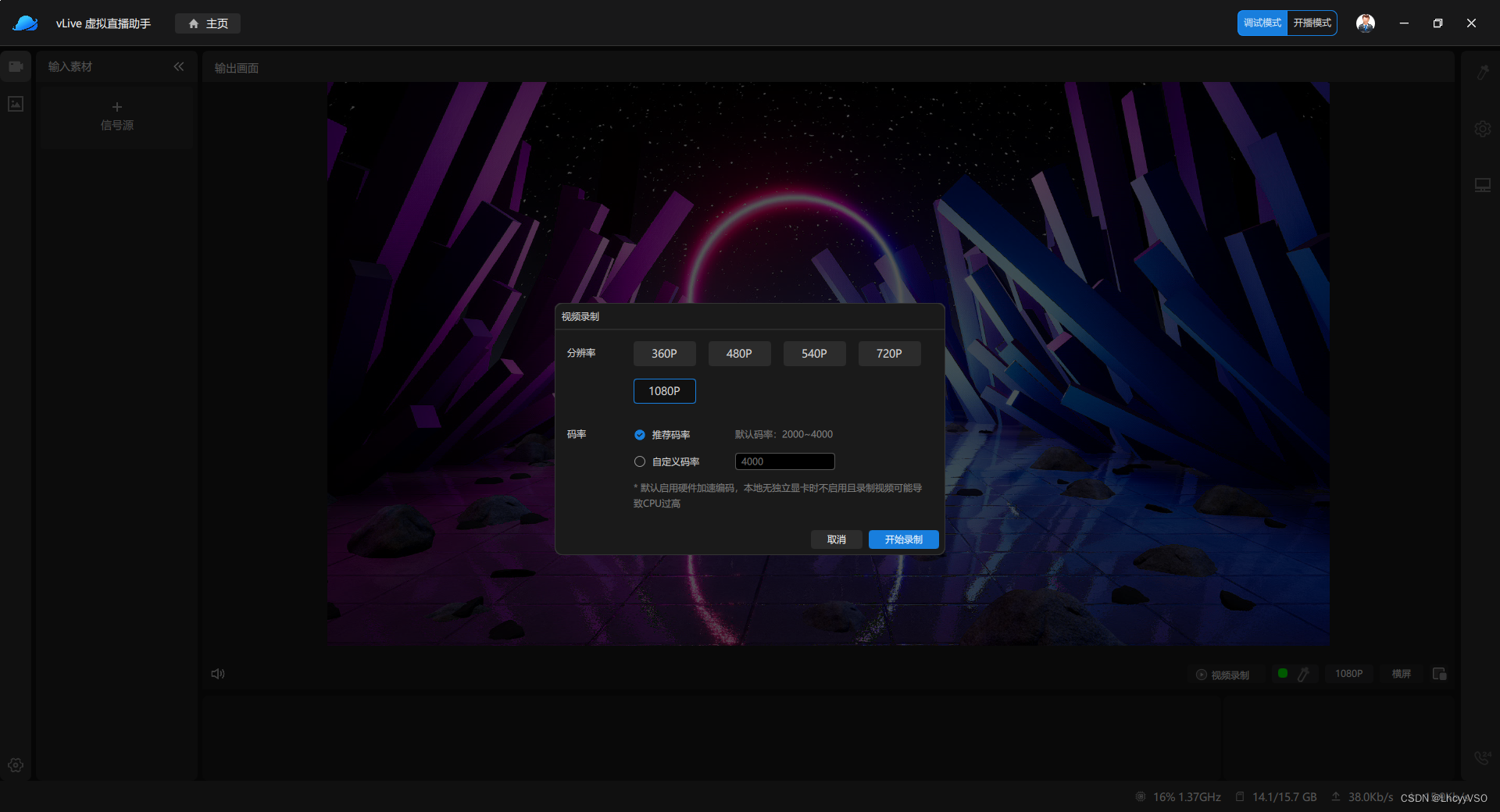Select 1080P resolution in dialog
This screenshot has width=1500, height=812.
[664, 391]
